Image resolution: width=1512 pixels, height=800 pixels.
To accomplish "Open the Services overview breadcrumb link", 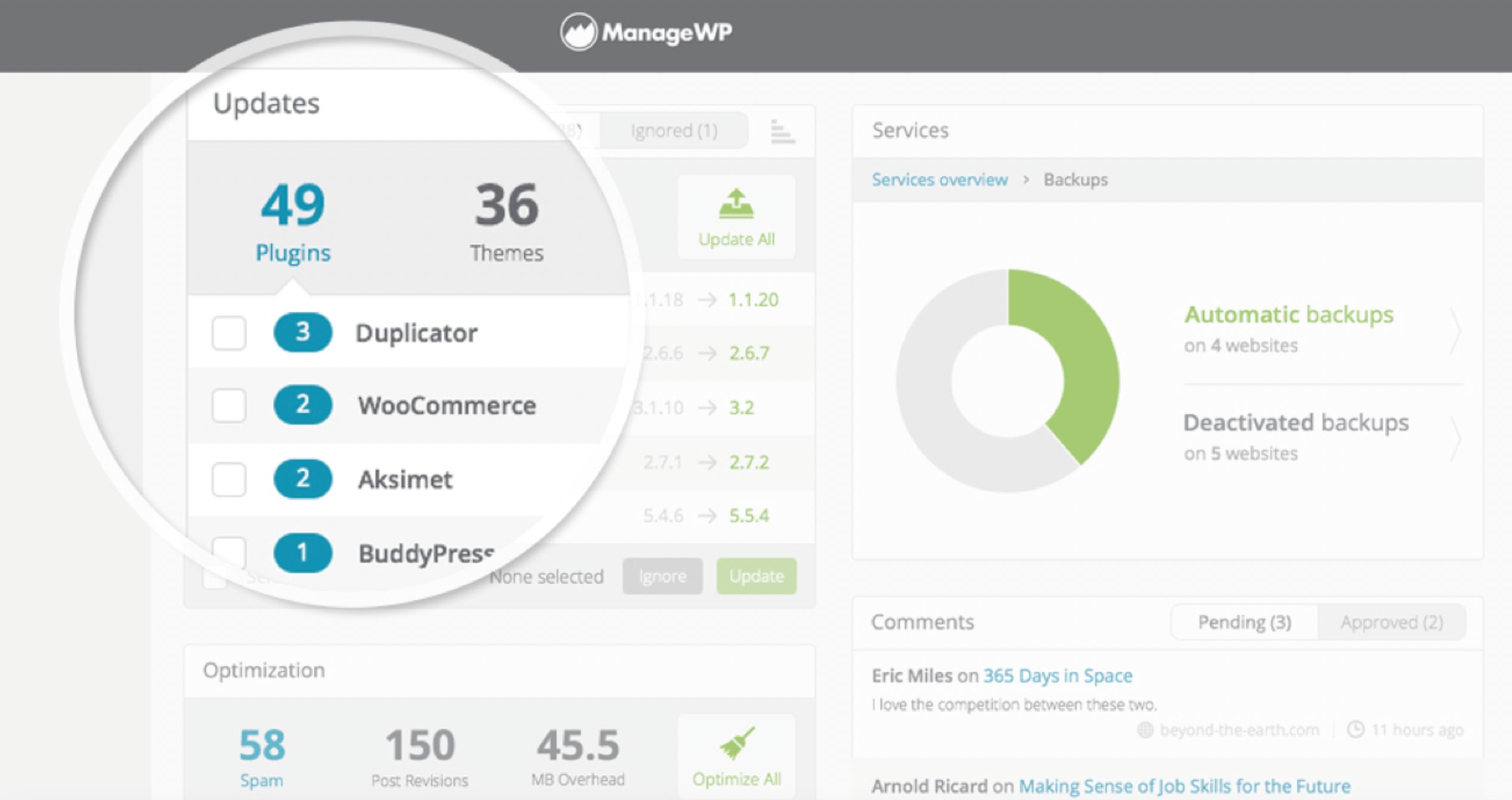I will point(940,179).
